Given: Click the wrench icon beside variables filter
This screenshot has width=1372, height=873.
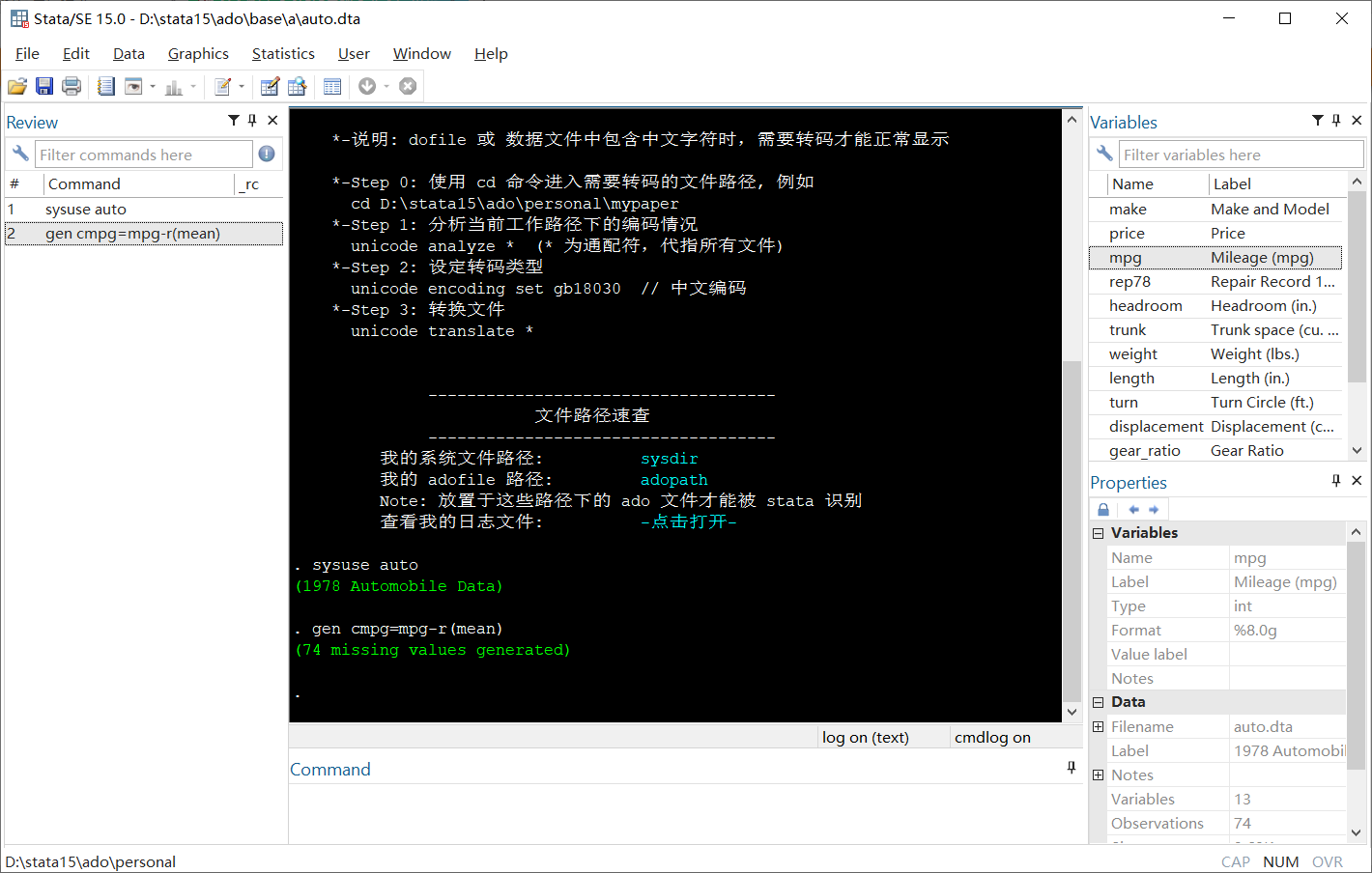Looking at the screenshot, I should click(x=1104, y=155).
